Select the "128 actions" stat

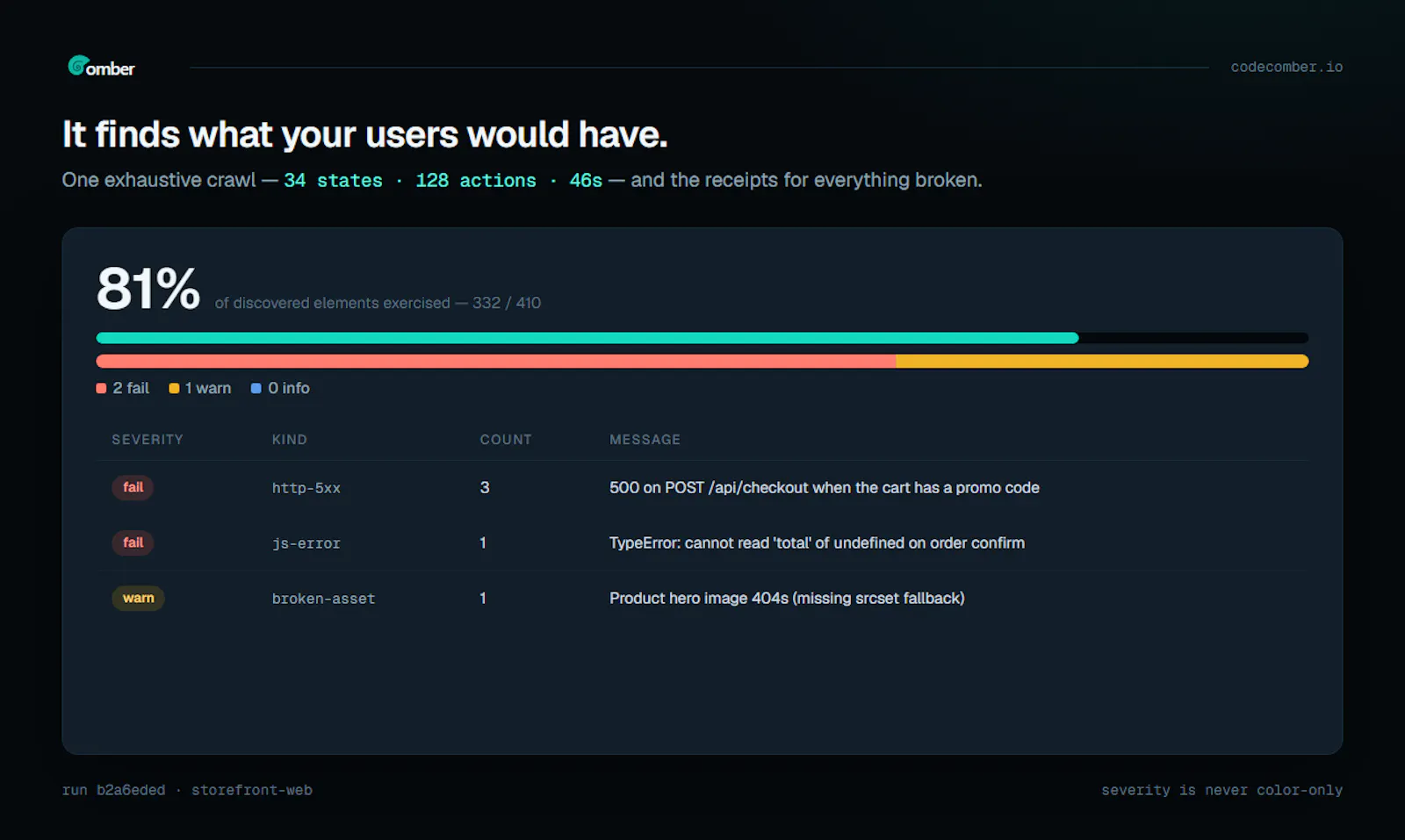coord(475,180)
